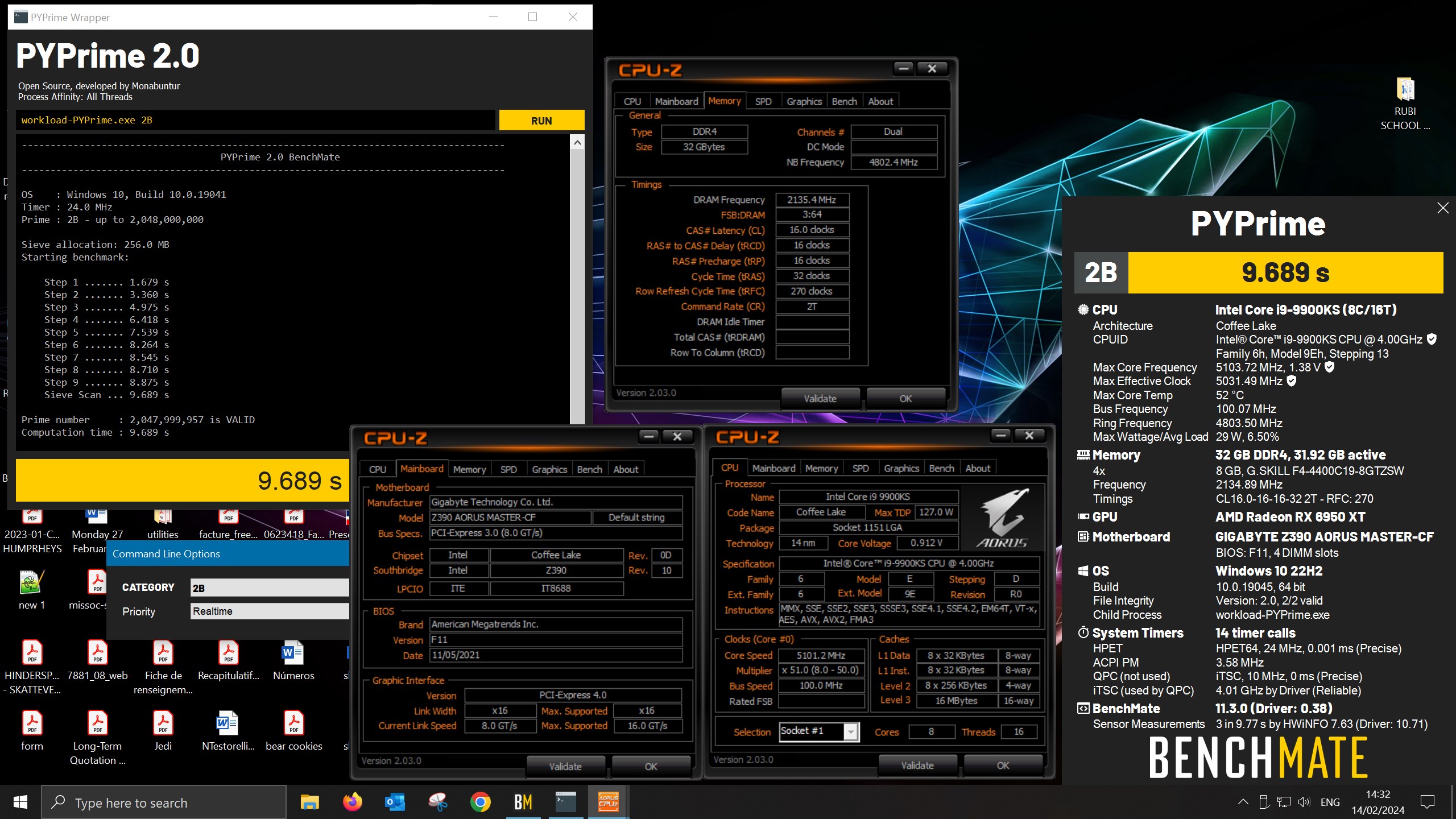
Task: Click the workload-PYPrime.exe 2B command field
Action: click(256, 120)
